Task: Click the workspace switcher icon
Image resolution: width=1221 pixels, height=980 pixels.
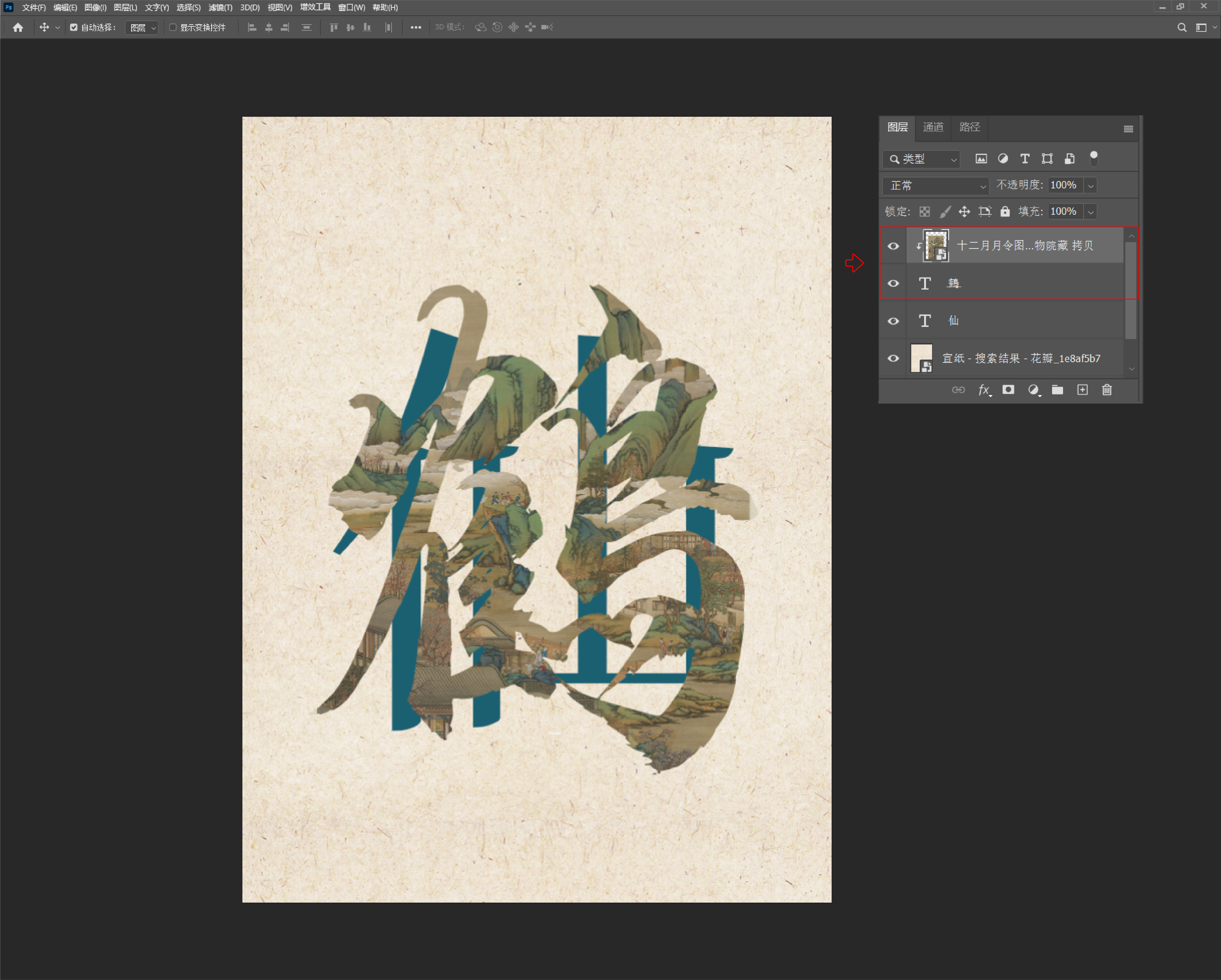Action: coord(1201,27)
